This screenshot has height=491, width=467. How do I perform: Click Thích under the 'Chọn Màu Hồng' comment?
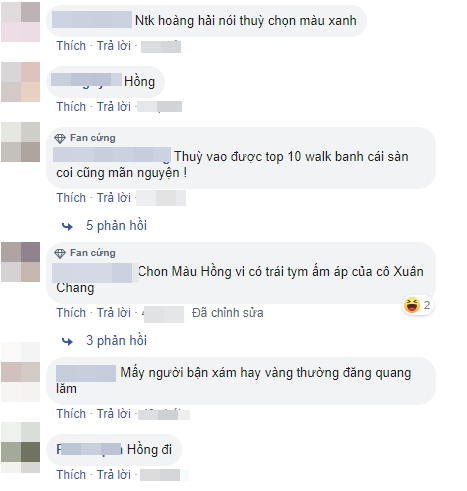coord(71,313)
